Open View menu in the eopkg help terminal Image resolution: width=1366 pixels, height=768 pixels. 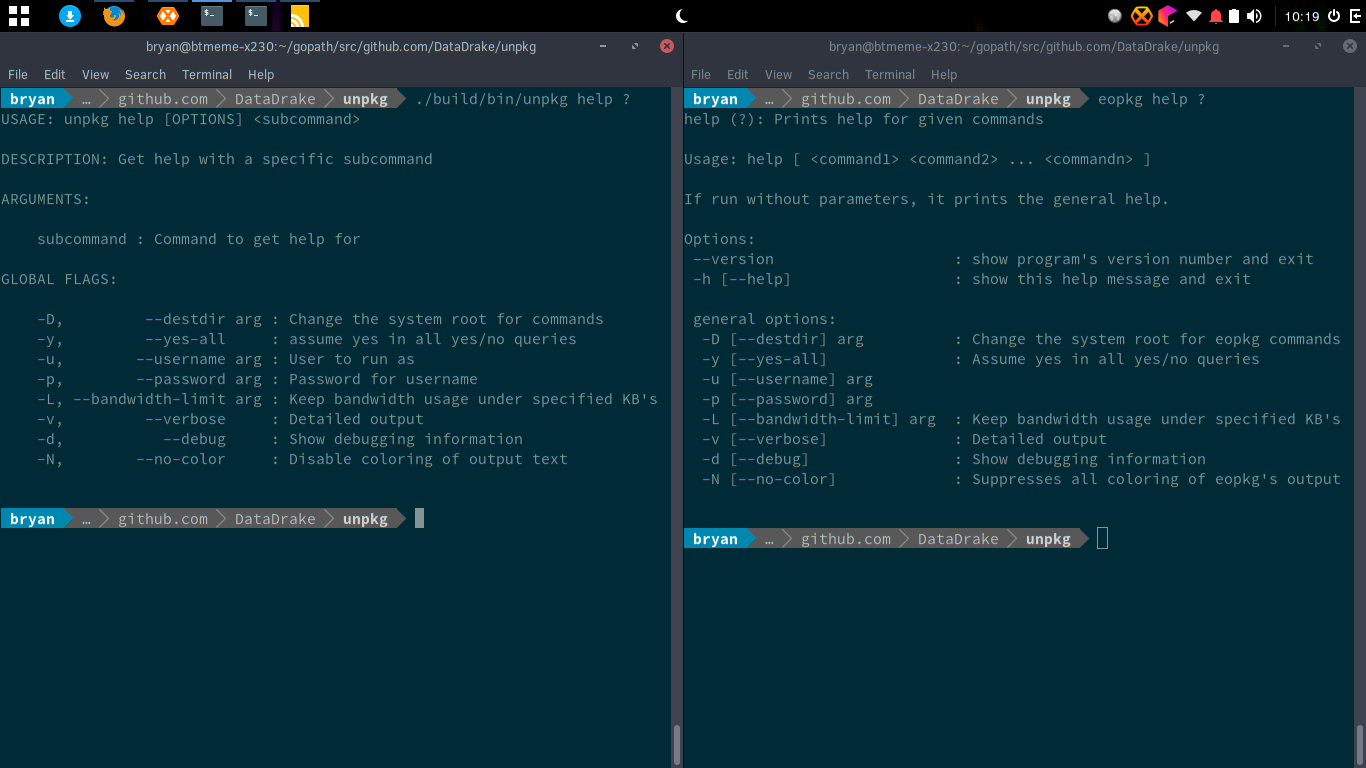(778, 75)
